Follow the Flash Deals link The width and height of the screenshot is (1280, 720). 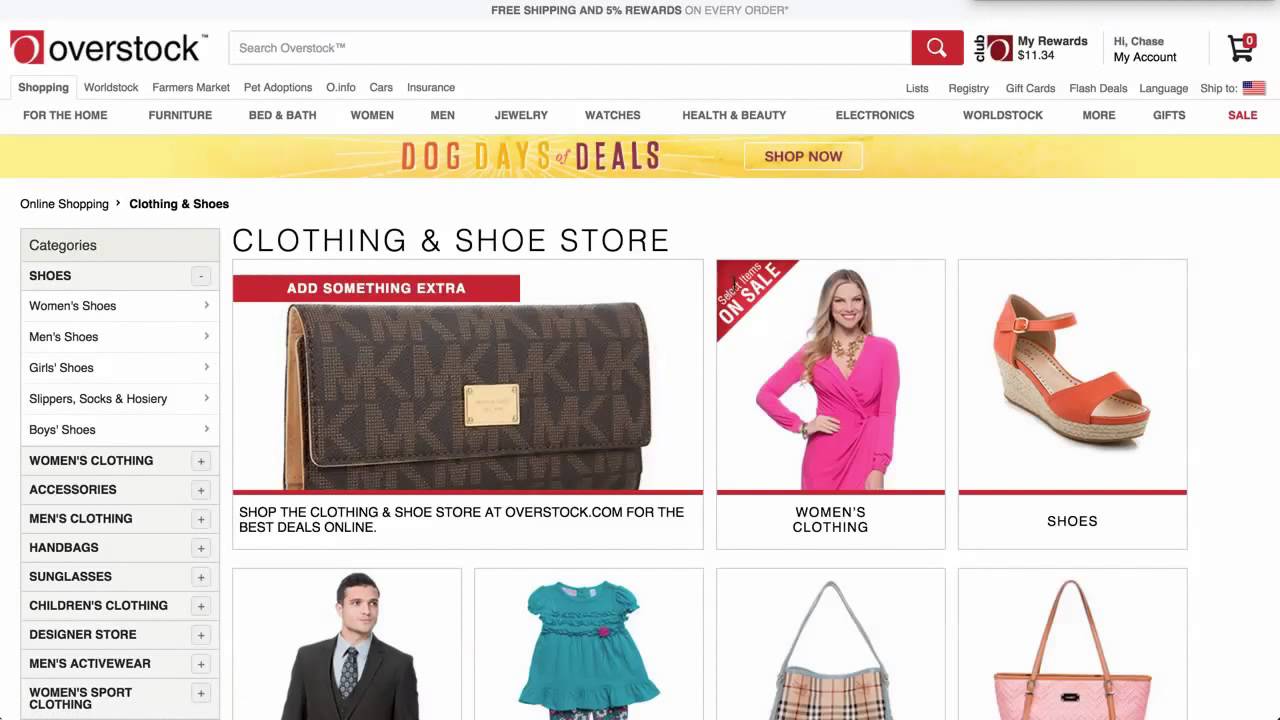coord(1098,88)
